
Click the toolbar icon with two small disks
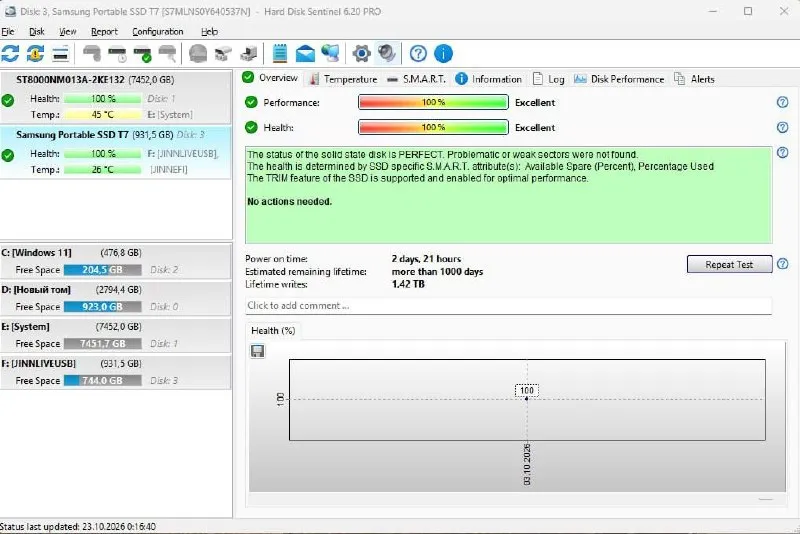[223, 54]
